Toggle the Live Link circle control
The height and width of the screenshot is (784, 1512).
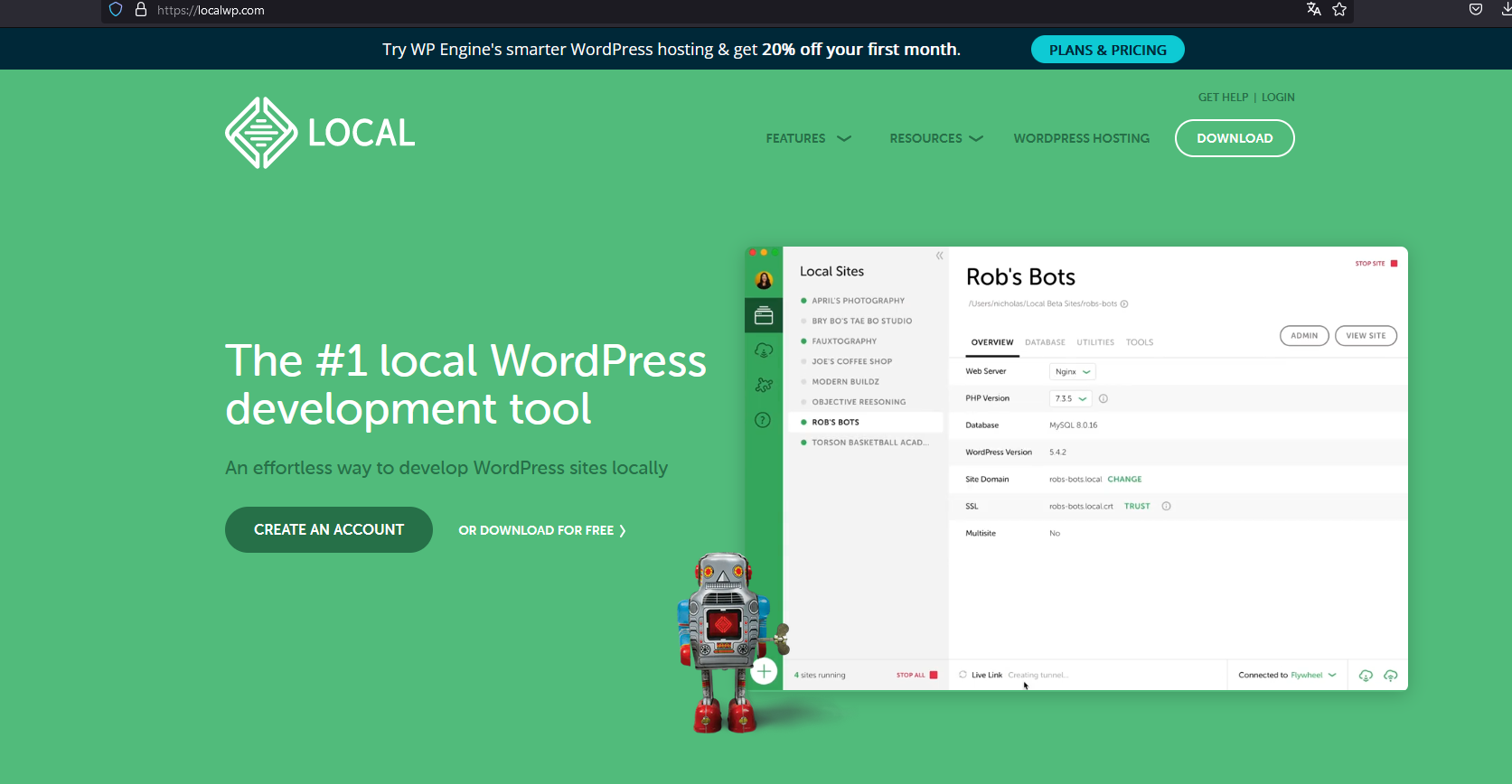pos(963,675)
